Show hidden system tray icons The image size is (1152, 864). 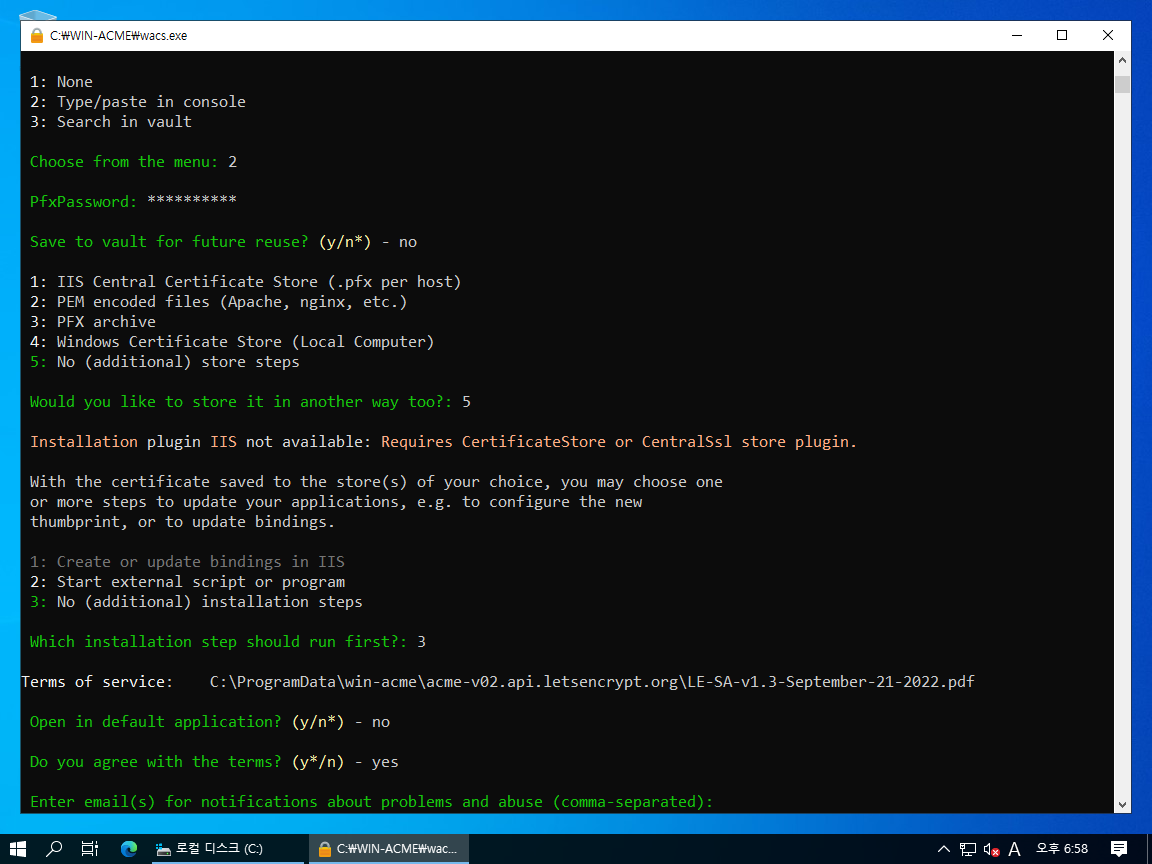click(x=944, y=849)
